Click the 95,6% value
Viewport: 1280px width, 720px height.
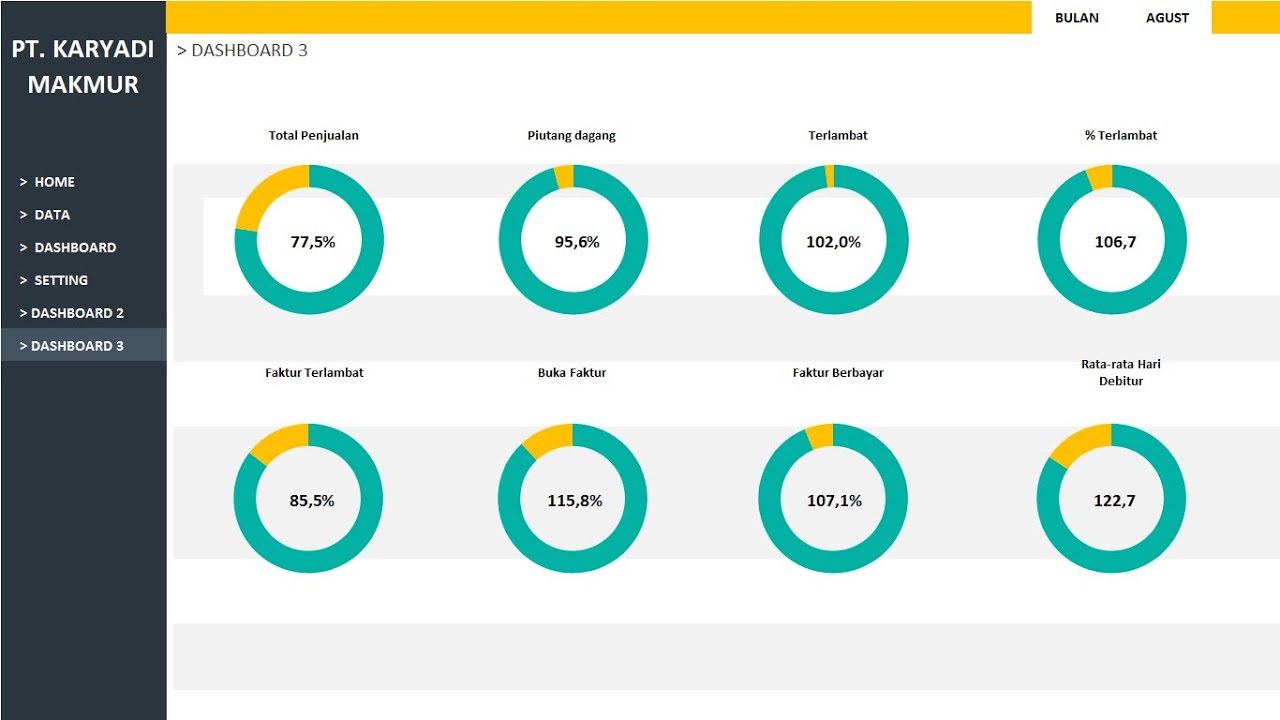click(577, 242)
